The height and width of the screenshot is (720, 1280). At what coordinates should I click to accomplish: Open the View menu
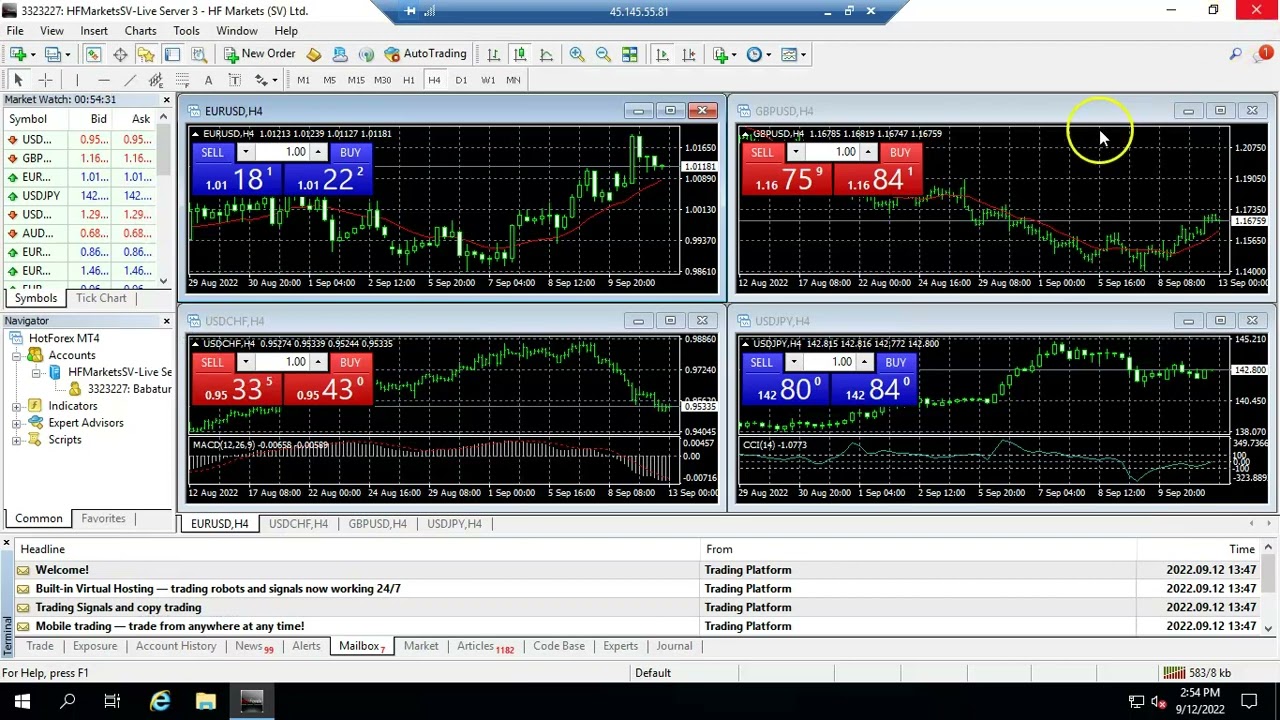51,31
